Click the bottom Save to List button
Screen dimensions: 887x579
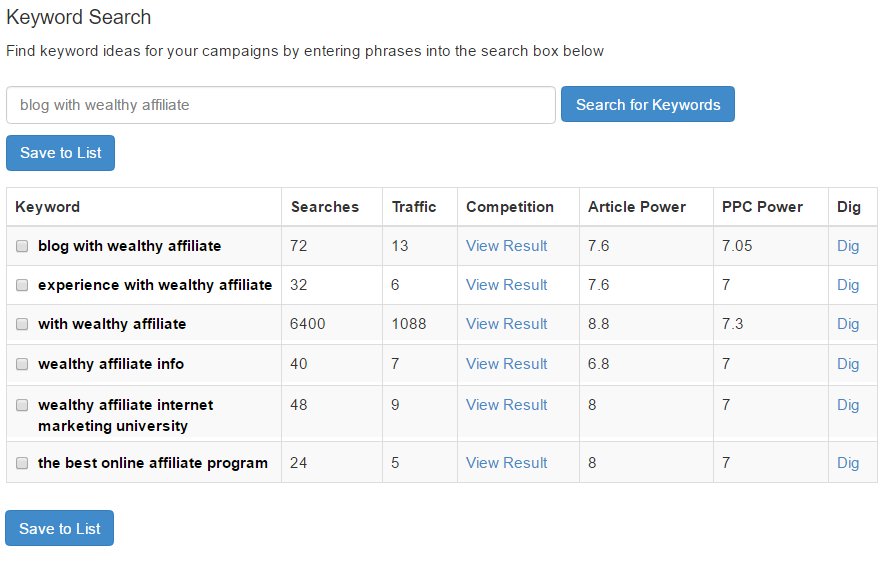(x=59, y=528)
